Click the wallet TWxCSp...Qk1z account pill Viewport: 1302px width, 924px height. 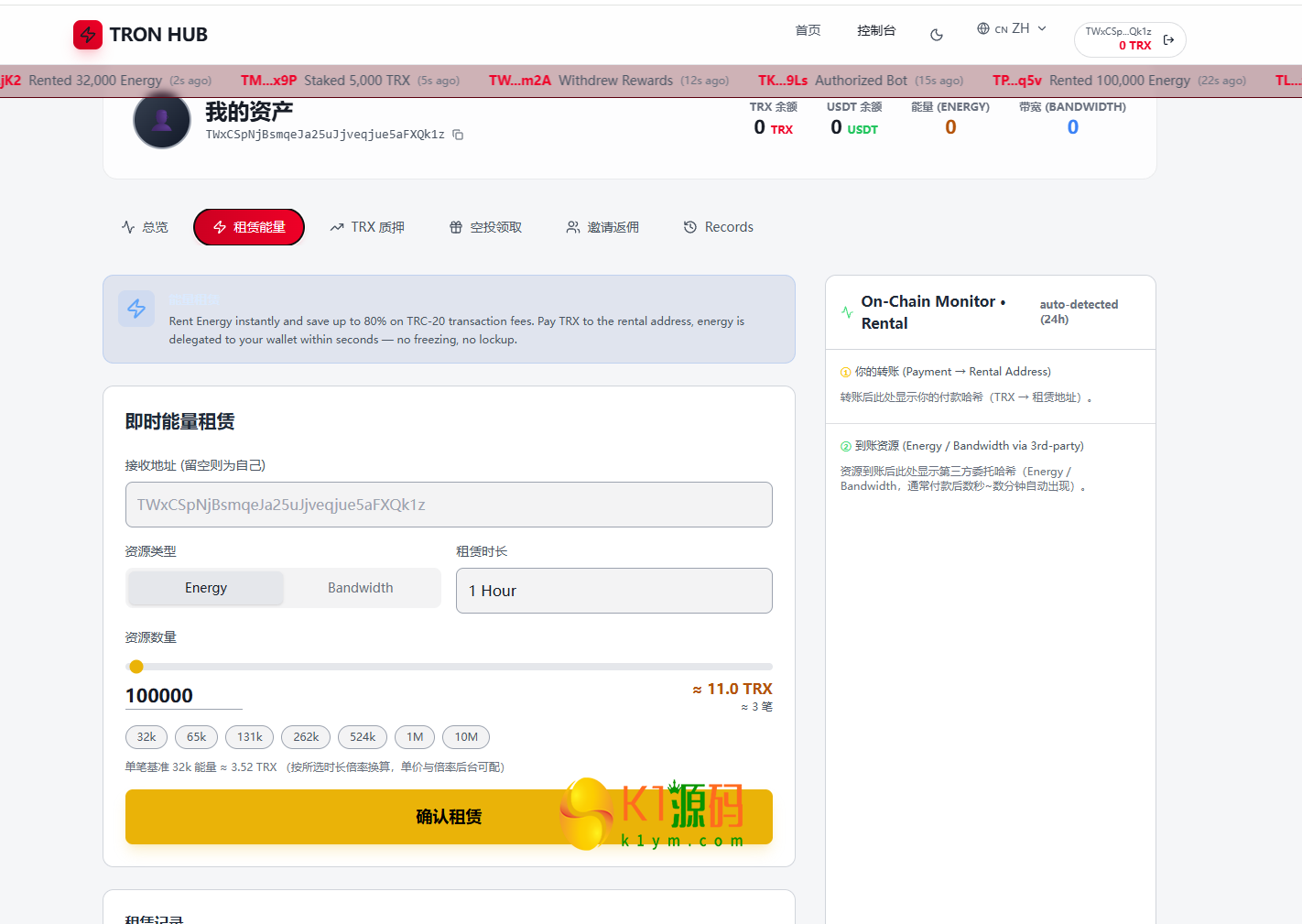1130,39
